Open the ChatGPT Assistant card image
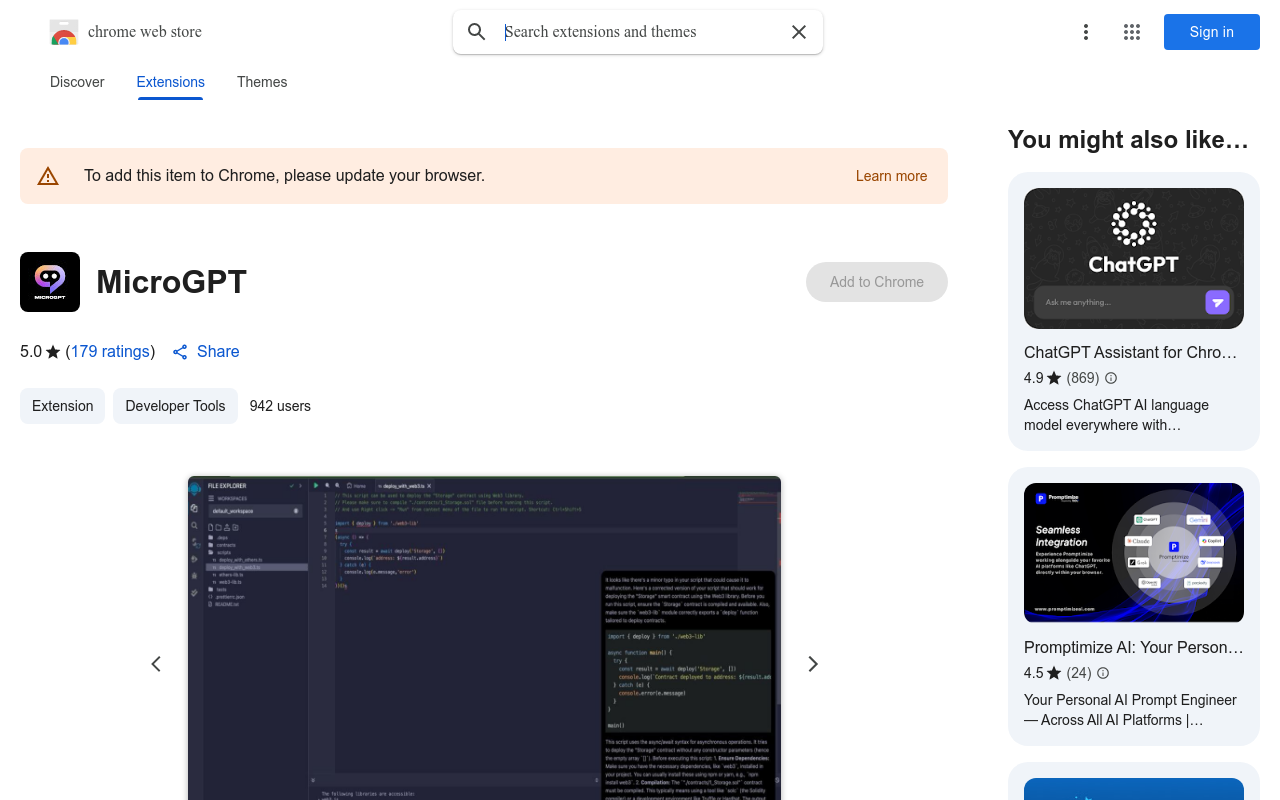This screenshot has width=1280, height=800. pos(1134,258)
